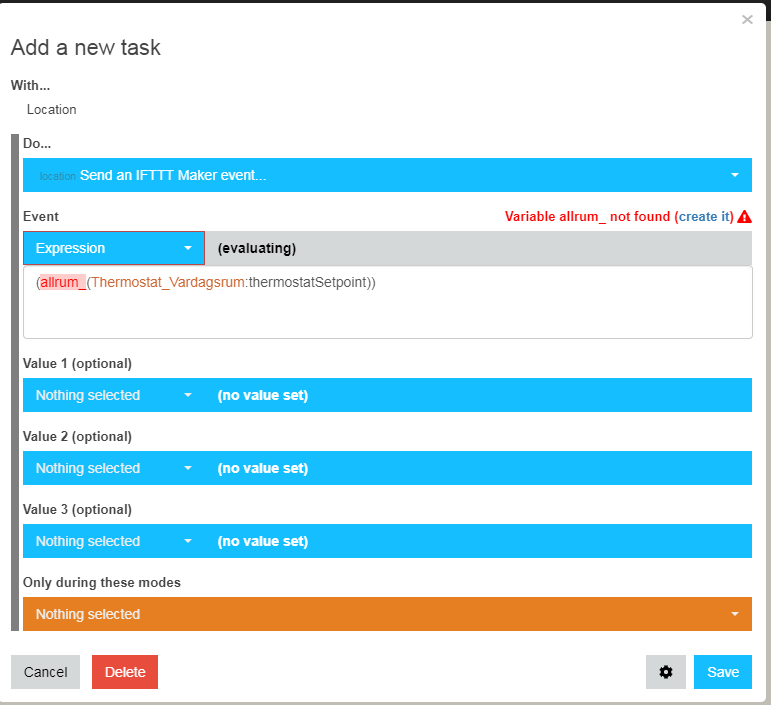Screen dimensions: 771x705
Task: Open Value 2 Nothing selected dropdown
Action: pyautogui.click(x=114, y=468)
